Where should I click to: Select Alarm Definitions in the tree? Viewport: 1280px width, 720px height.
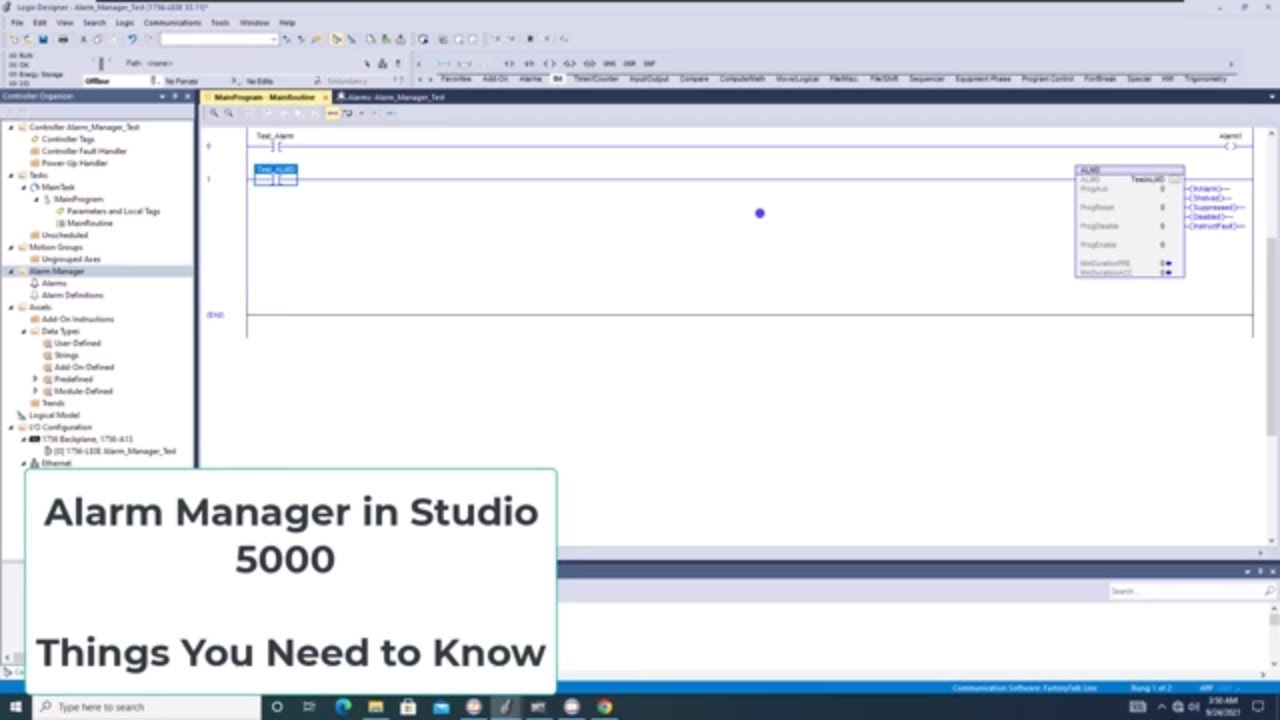pyautogui.click(x=72, y=295)
